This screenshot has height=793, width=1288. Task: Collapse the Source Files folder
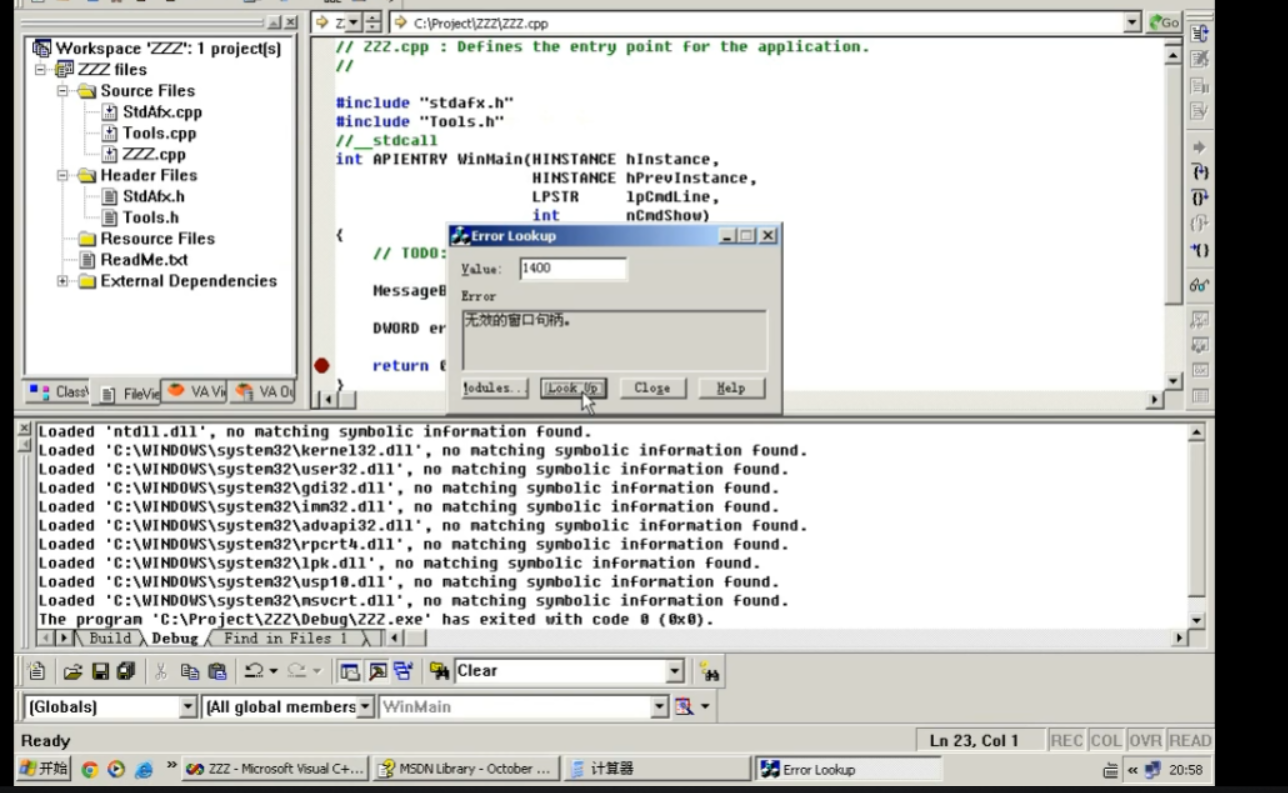(63, 90)
